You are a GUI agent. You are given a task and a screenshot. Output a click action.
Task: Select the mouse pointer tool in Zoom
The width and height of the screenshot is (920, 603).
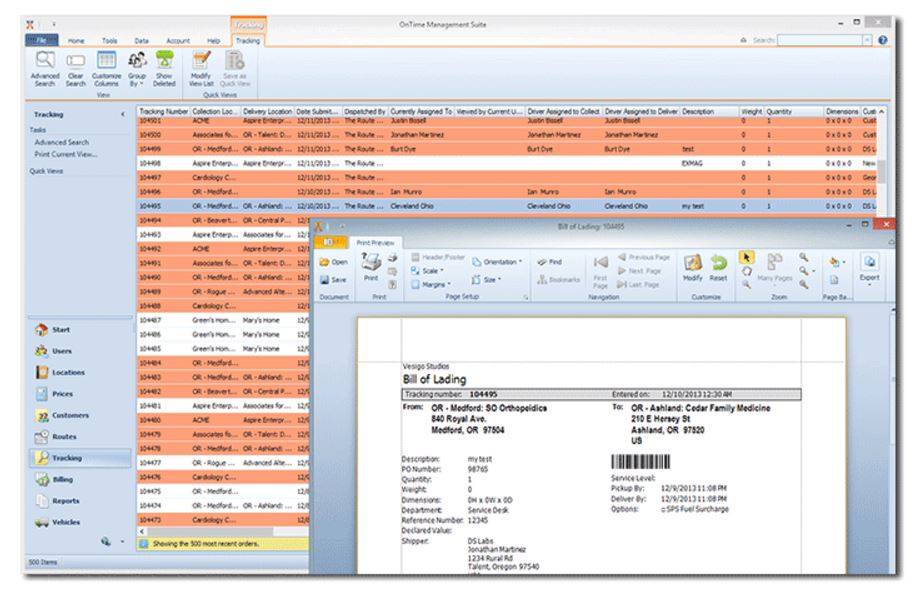click(x=746, y=258)
